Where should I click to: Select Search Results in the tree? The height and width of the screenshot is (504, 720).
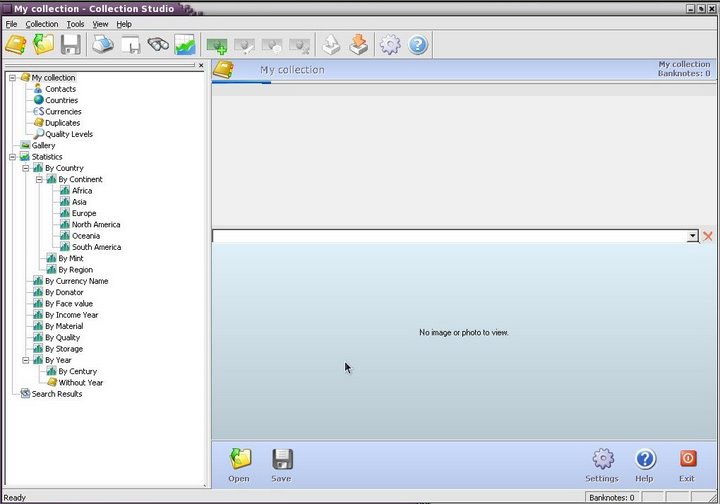pyautogui.click(x=56, y=394)
